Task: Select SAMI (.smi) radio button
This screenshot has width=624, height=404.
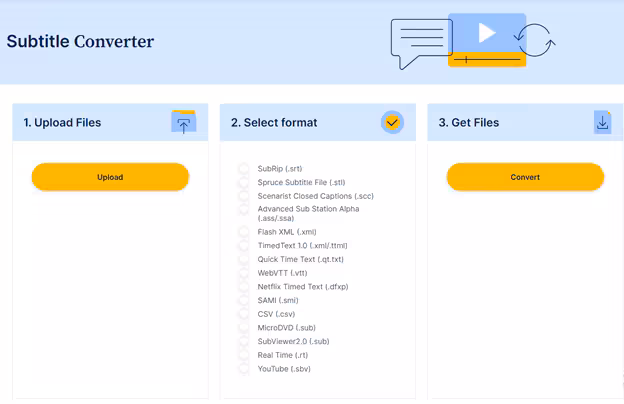Action: 244,300
